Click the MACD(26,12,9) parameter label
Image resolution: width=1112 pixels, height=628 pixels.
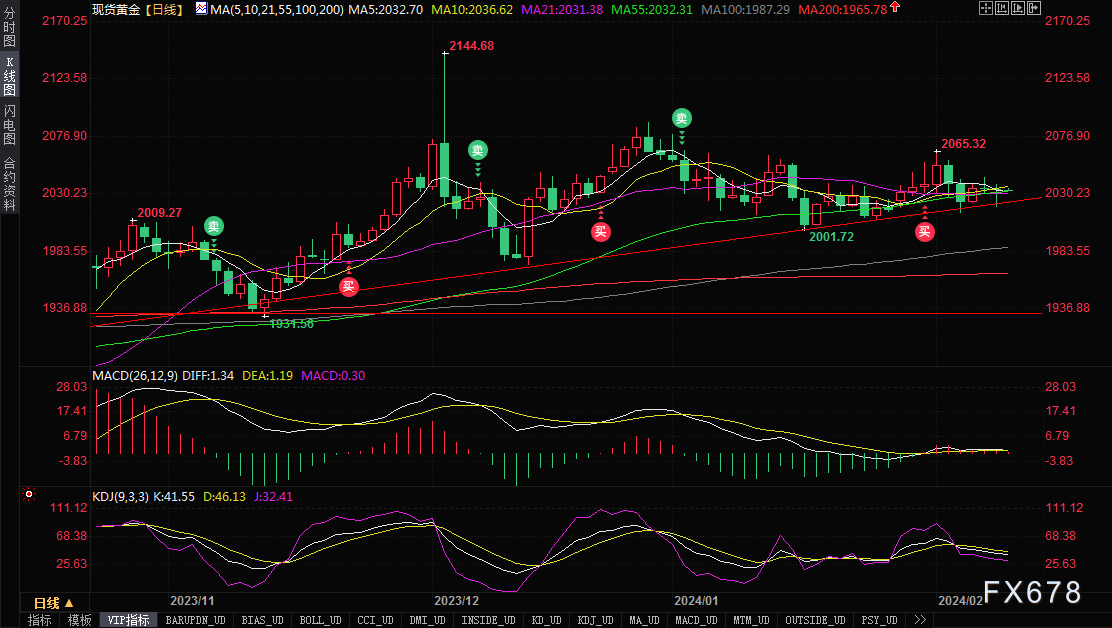134,376
